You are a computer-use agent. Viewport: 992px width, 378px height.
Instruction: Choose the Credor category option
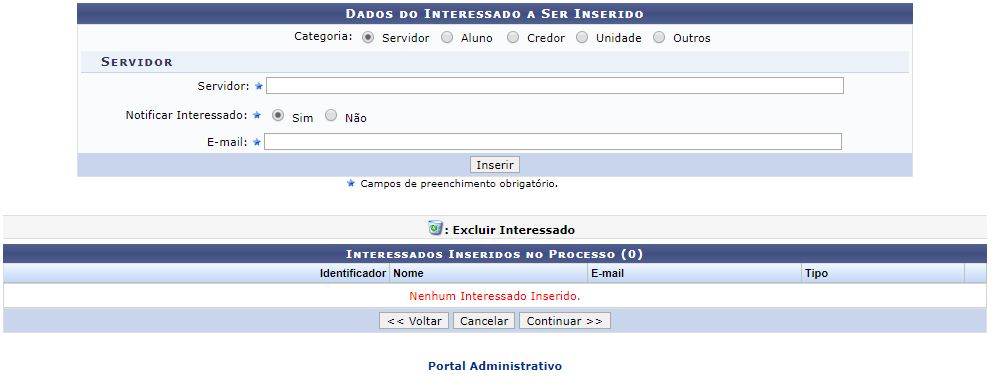(x=512, y=37)
